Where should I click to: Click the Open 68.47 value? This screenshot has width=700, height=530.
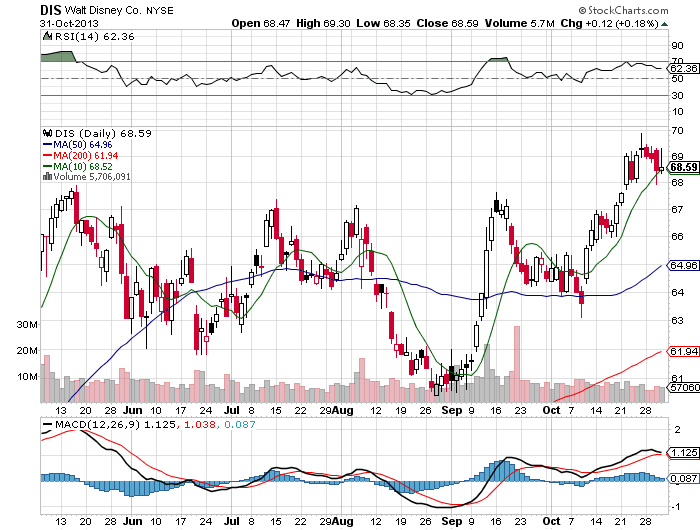tap(261, 23)
